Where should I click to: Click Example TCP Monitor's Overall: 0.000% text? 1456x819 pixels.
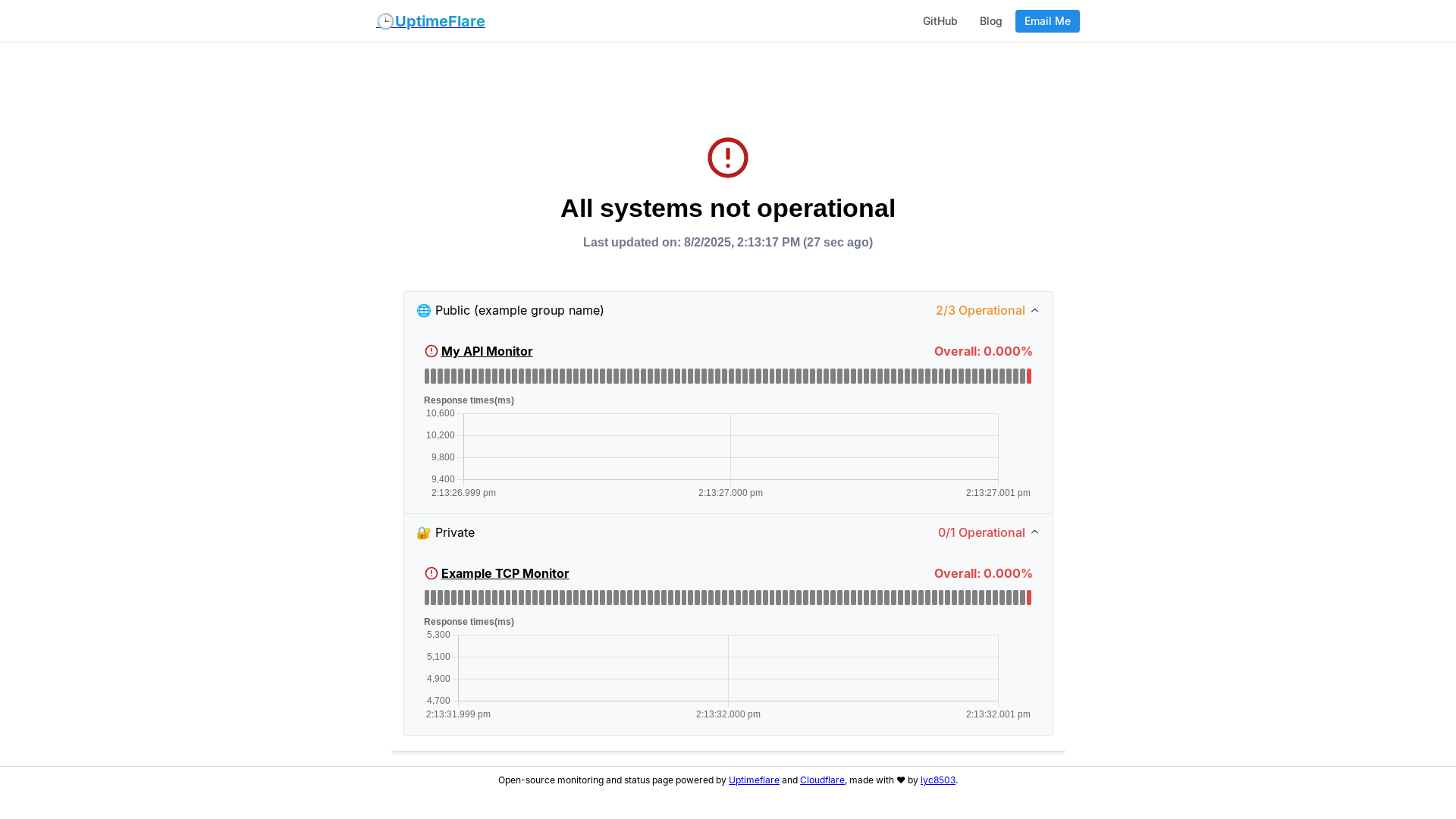click(x=983, y=573)
